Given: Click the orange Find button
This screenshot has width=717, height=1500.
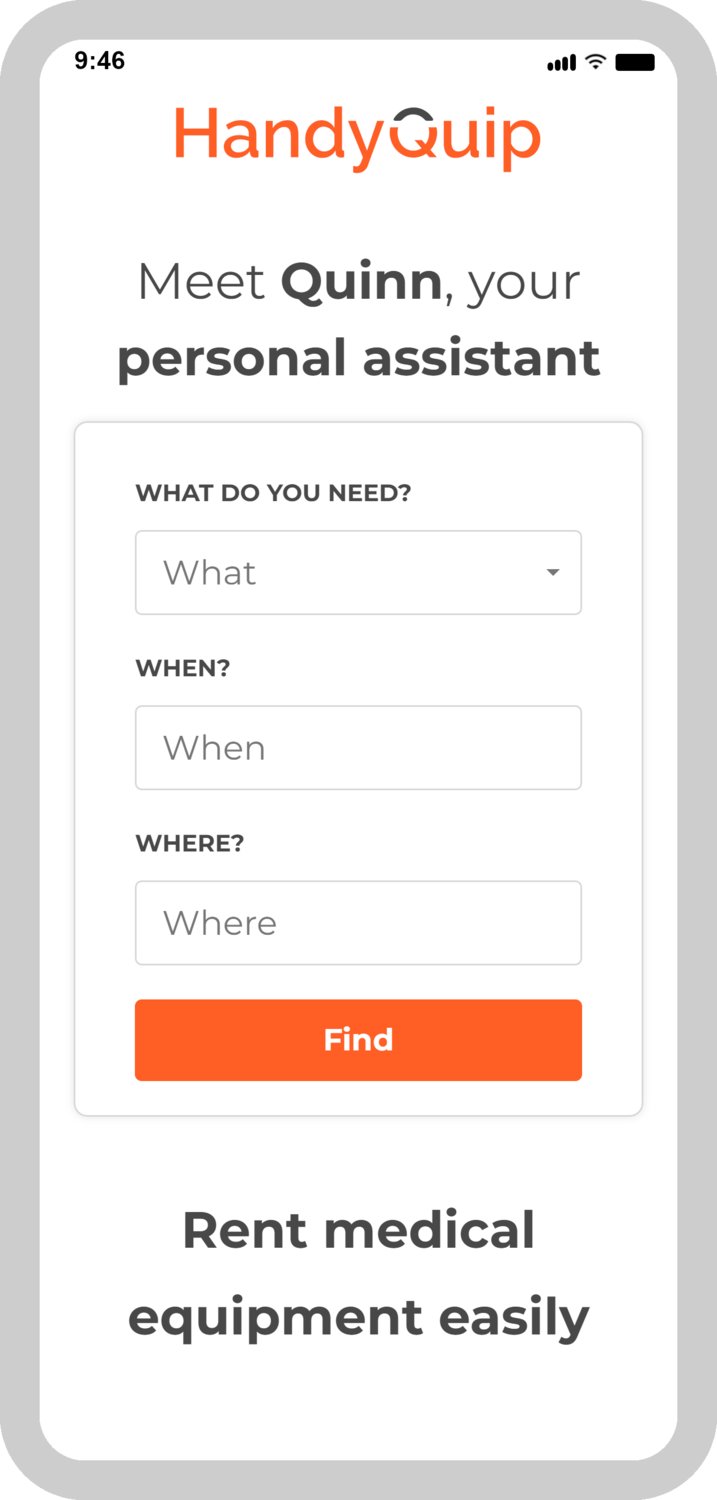Looking at the screenshot, I should (x=358, y=1040).
